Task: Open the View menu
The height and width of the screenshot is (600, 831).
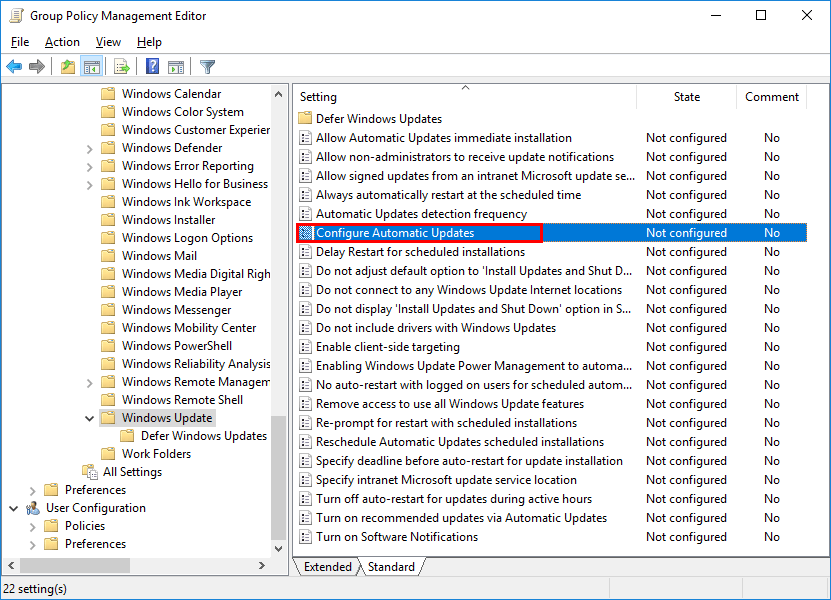Action: point(108,42)
